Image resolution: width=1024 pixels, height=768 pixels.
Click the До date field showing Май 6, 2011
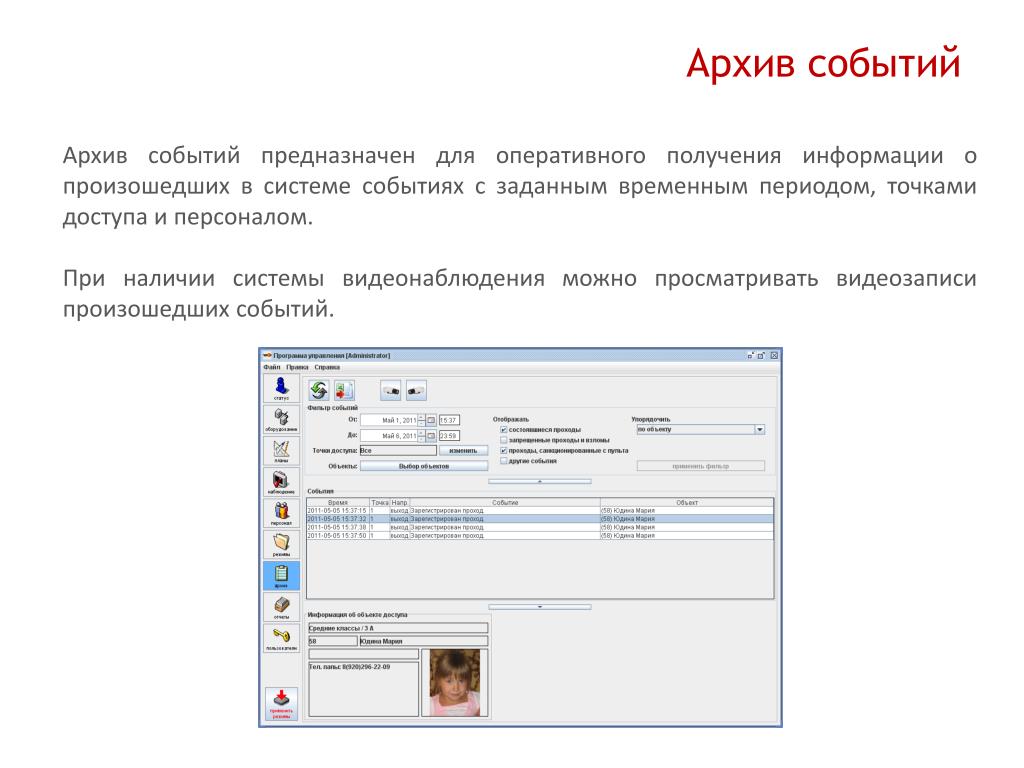[x=389, y=436]
